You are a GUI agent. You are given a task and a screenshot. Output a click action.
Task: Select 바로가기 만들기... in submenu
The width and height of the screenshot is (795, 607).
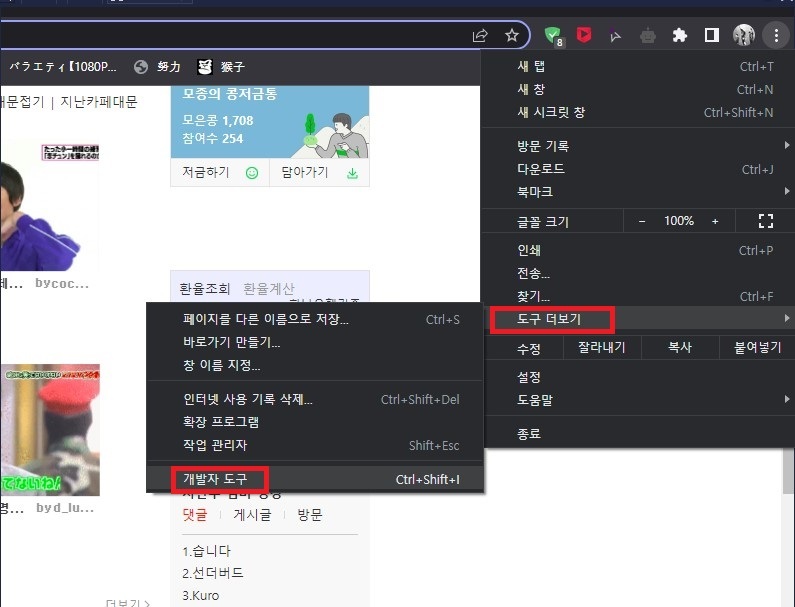tap(315, 342)
